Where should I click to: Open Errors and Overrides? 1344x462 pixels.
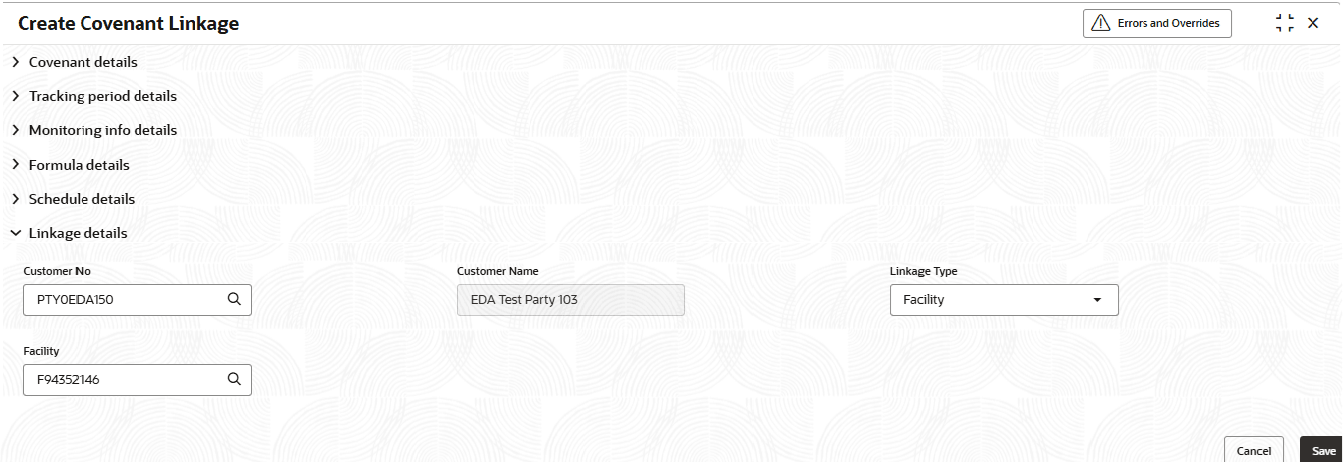(1157, 23)
